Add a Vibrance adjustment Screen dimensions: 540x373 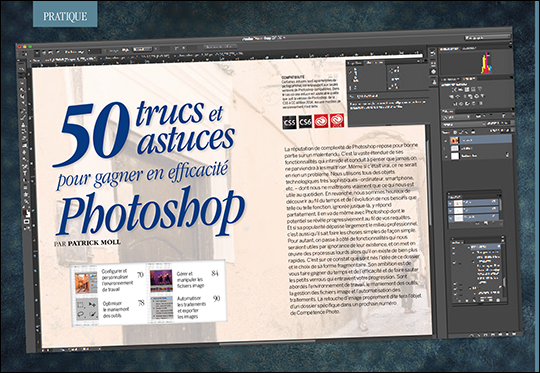coord(479,90)
